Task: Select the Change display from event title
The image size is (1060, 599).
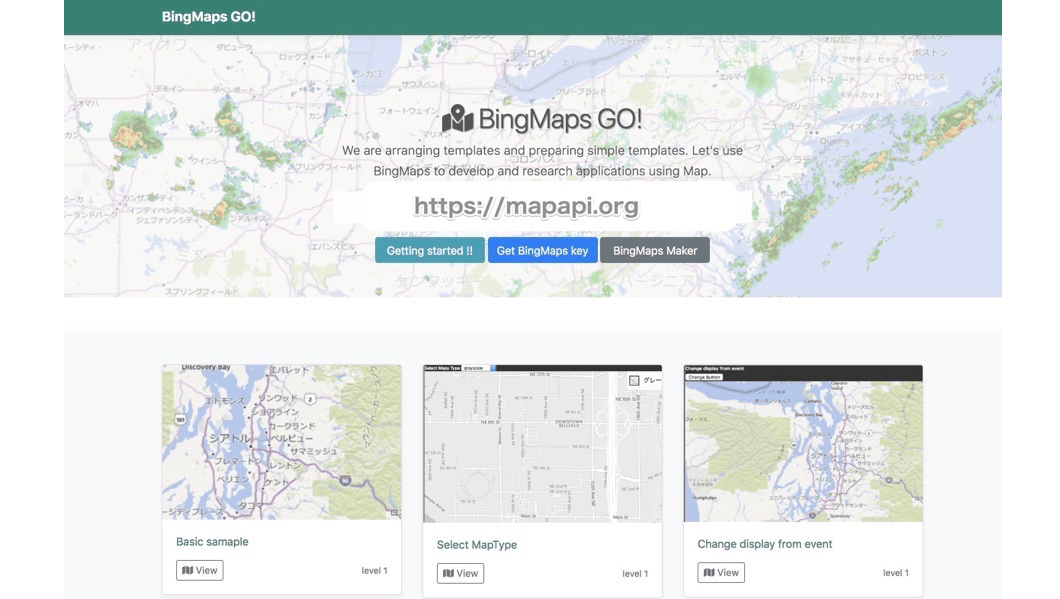Action: 765,544
